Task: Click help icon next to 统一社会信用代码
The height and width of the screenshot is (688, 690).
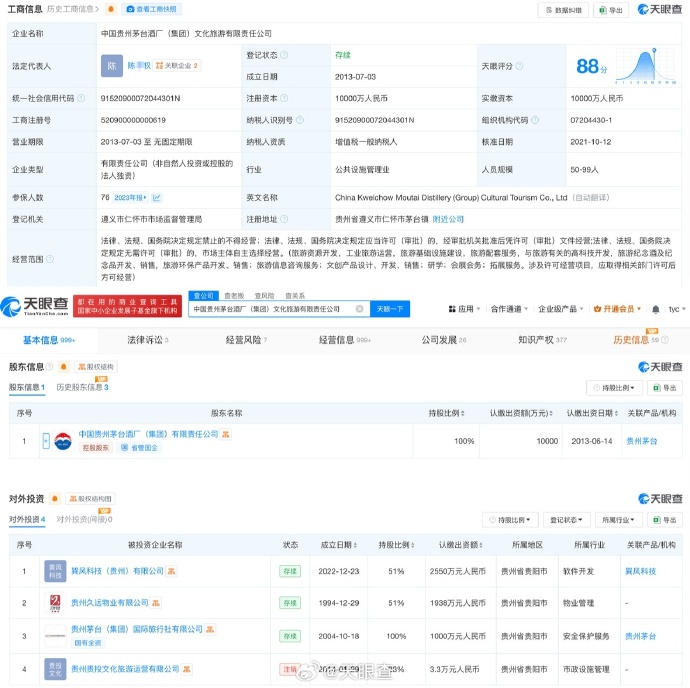Action: coord(81,98)
